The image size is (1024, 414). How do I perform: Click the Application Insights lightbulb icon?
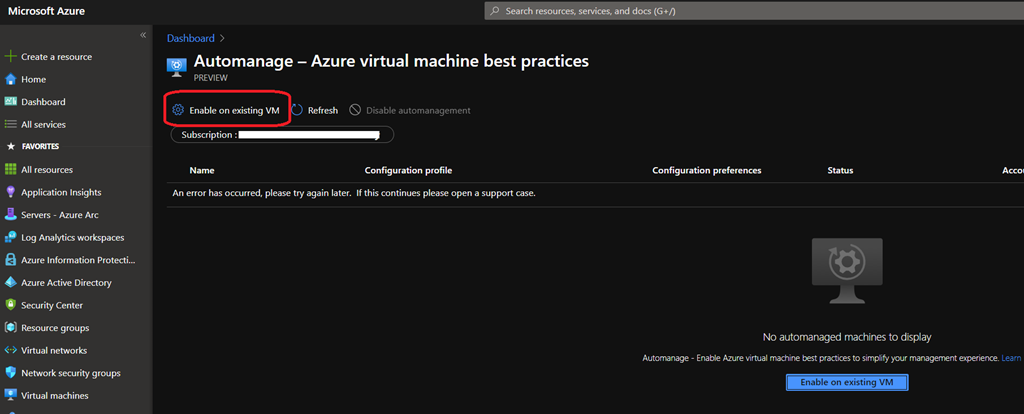click(x=11, y=193)
